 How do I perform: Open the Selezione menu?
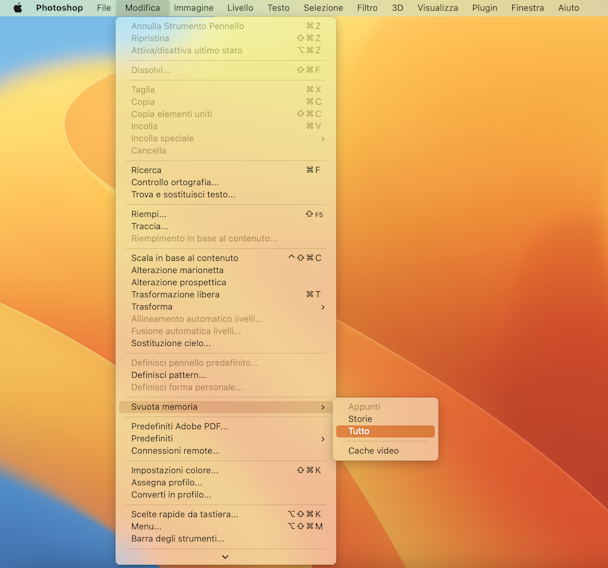coord(323,8)
